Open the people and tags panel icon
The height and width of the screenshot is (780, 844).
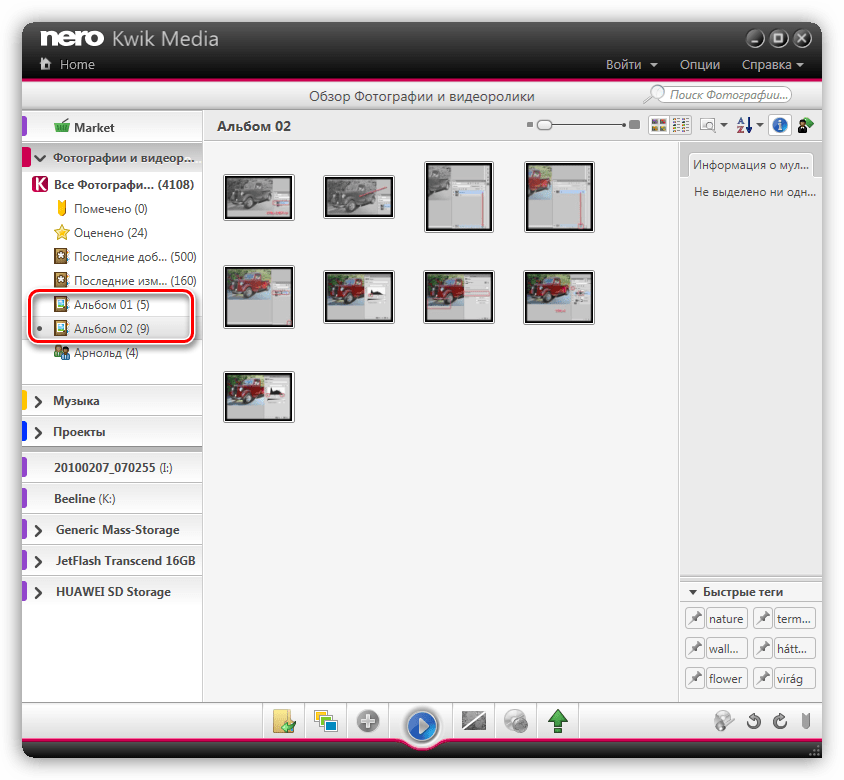(805, 125)
